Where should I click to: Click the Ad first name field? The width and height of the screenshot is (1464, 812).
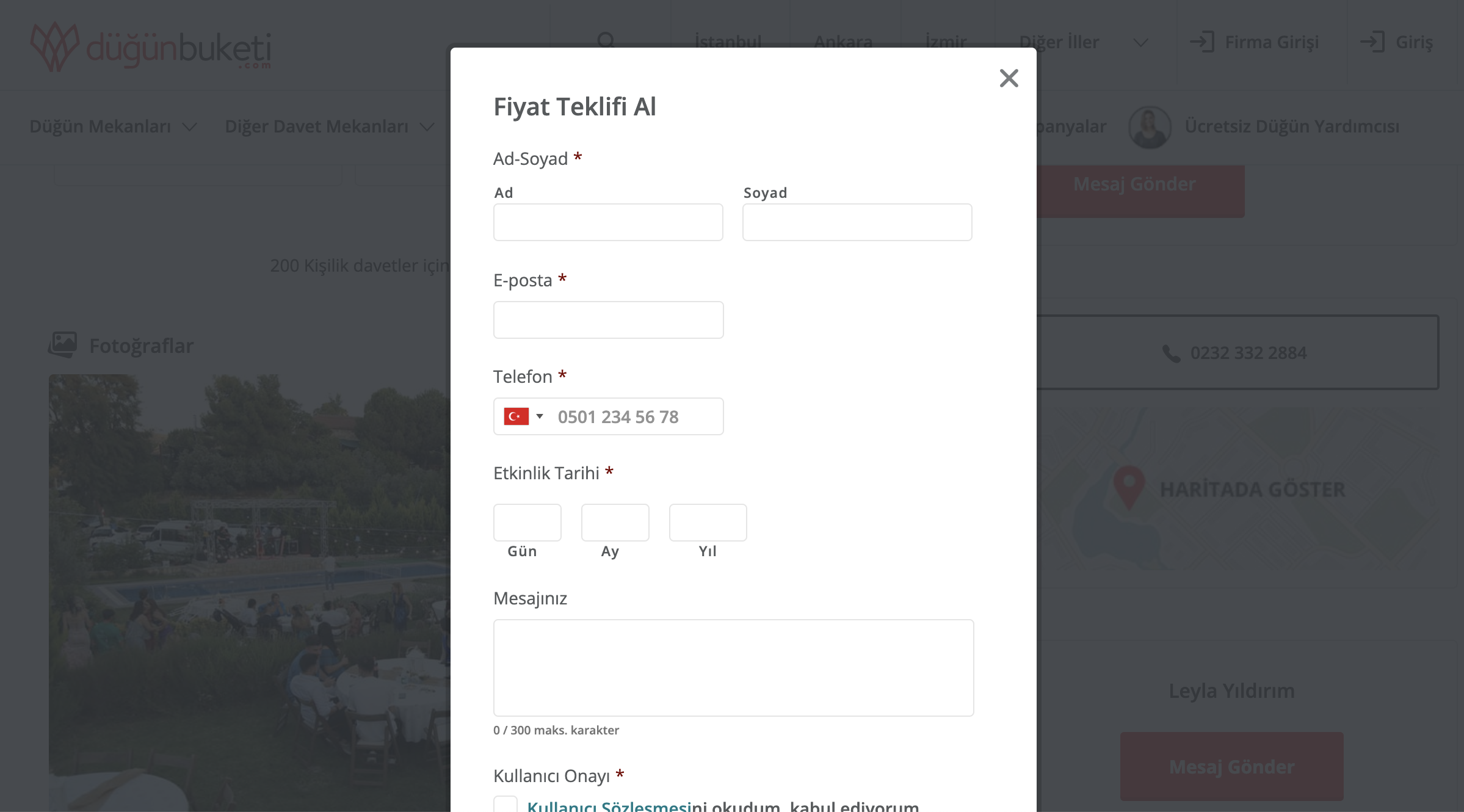click(608, 222)
